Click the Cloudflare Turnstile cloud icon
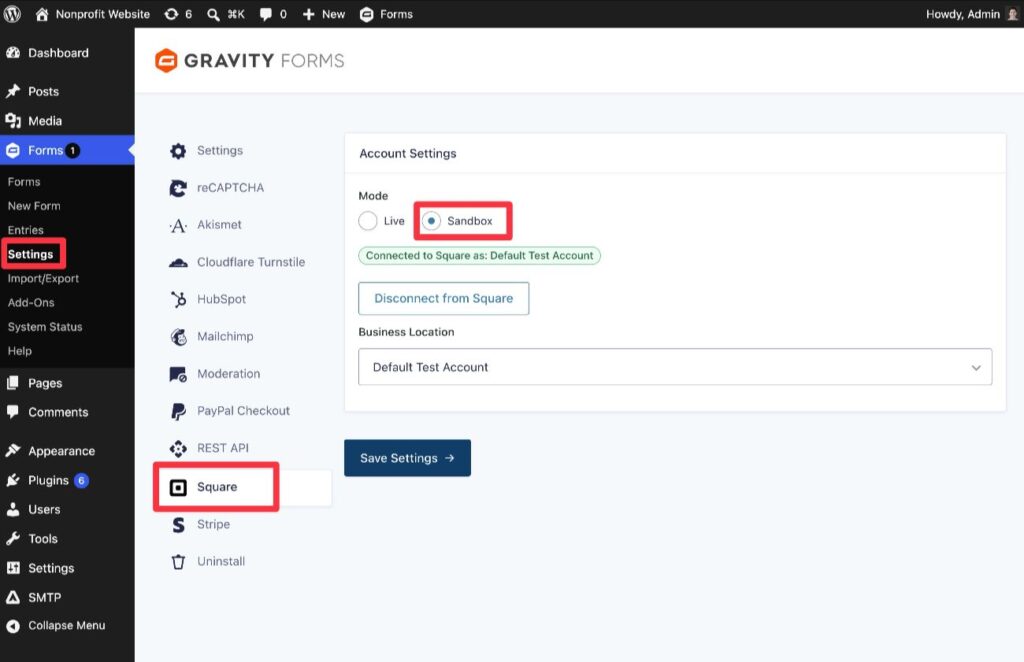The width and height of the screenshot is (1024, 662). pos(178,262)
